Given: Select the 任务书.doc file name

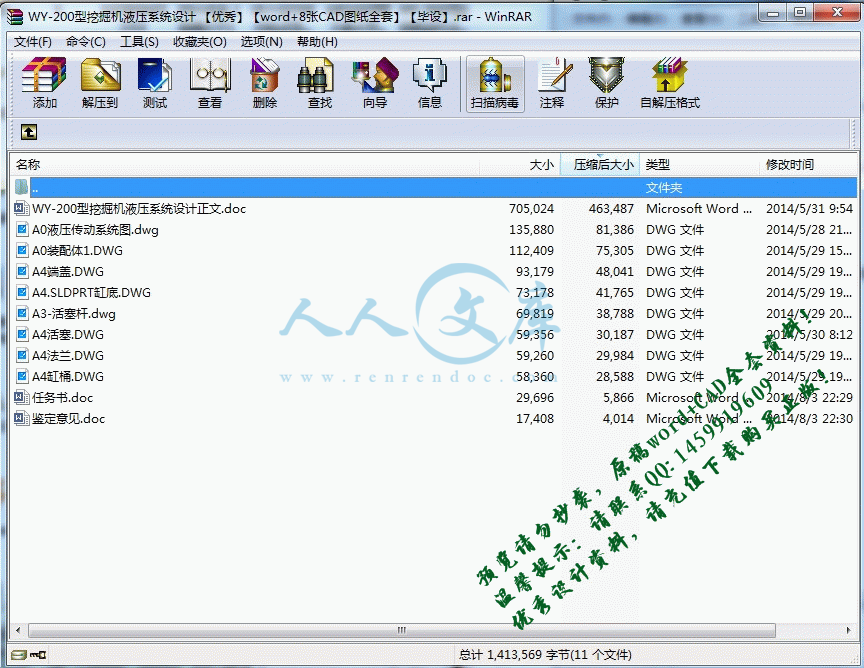Looking at the screenshot, I should point(62,397).
